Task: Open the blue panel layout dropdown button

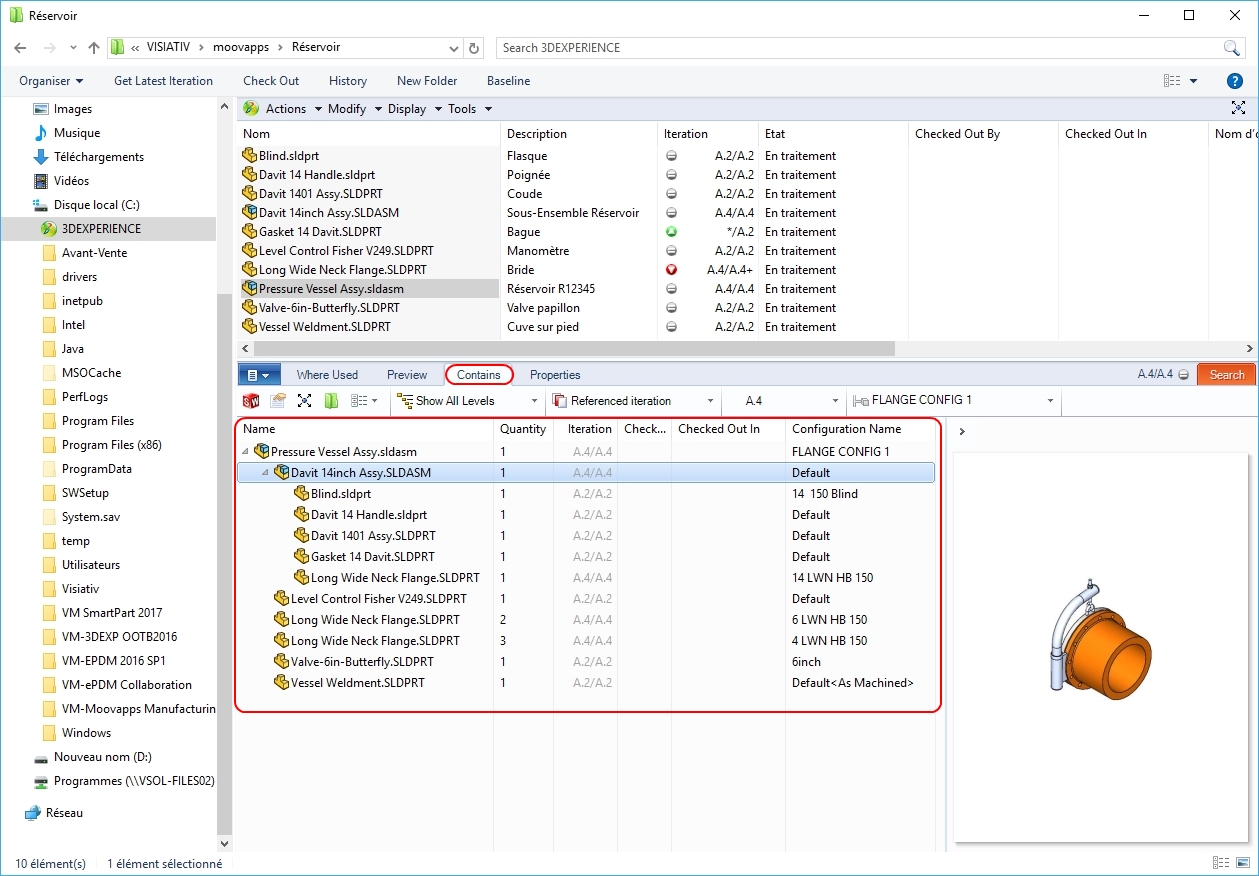Action: pyautogui.click(x=257, y=375)
